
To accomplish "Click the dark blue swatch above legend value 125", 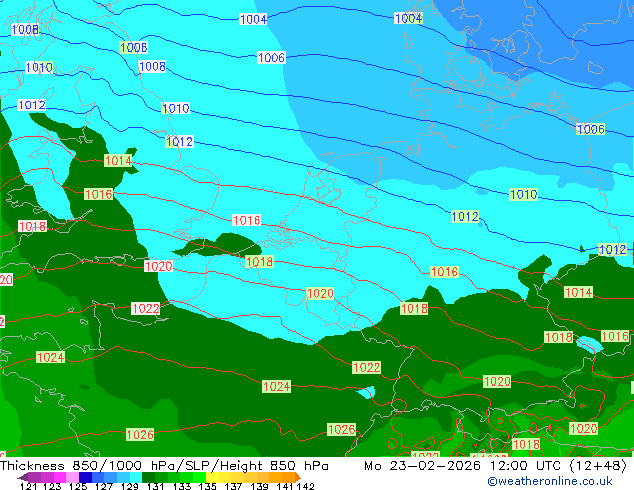I will click(x=85, y=477).
